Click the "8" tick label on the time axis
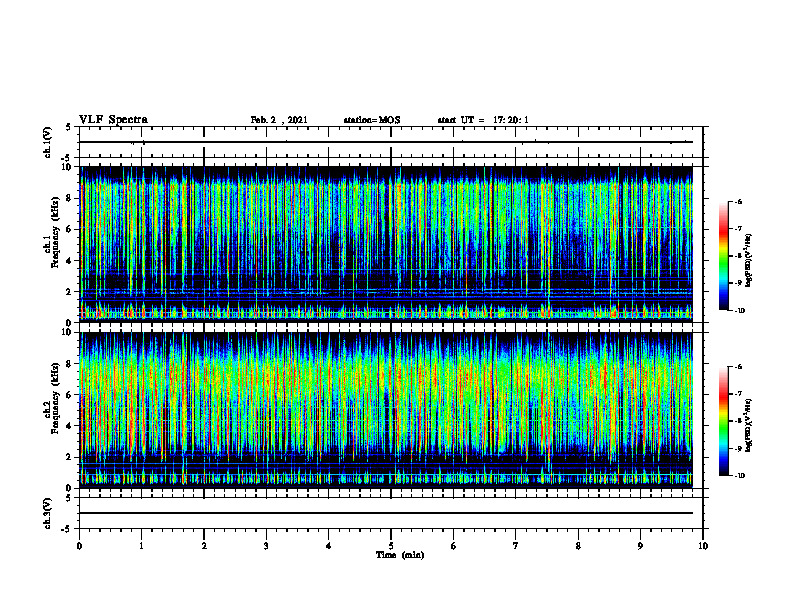This screenshot has height=612, width=792. (x=578, y=546)
